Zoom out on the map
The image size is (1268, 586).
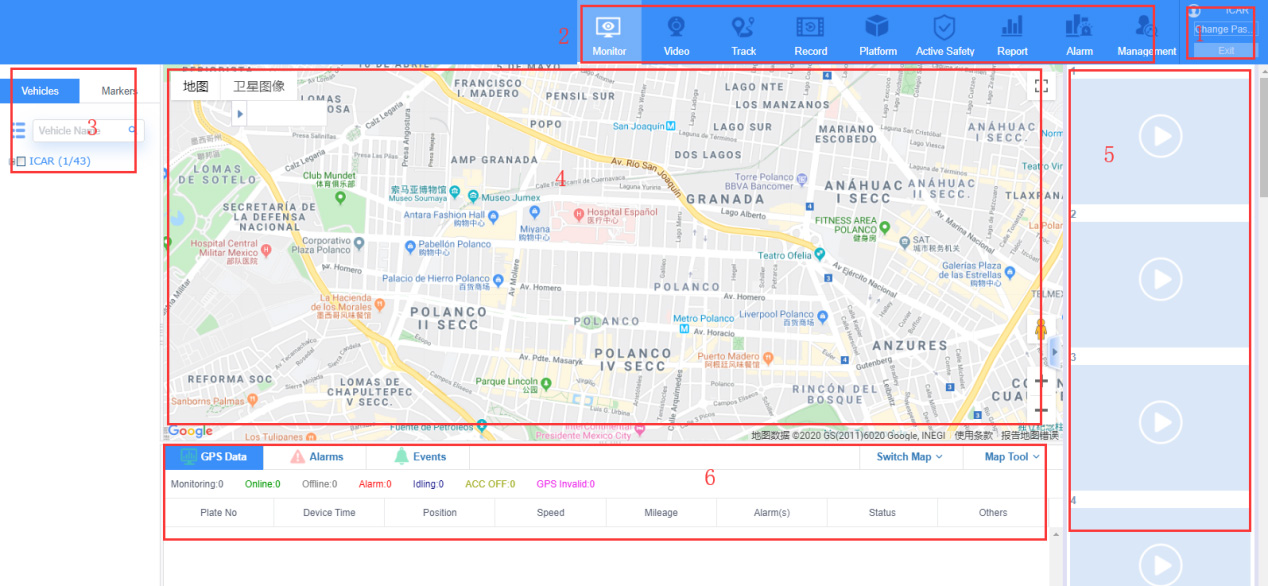tap(1041, 410)
